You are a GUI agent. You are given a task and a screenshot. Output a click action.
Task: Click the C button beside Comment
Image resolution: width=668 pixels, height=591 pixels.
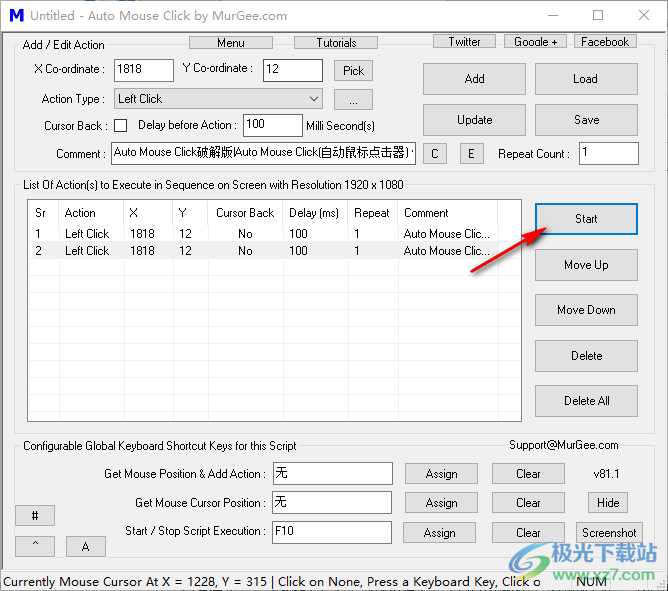(435, 154)
